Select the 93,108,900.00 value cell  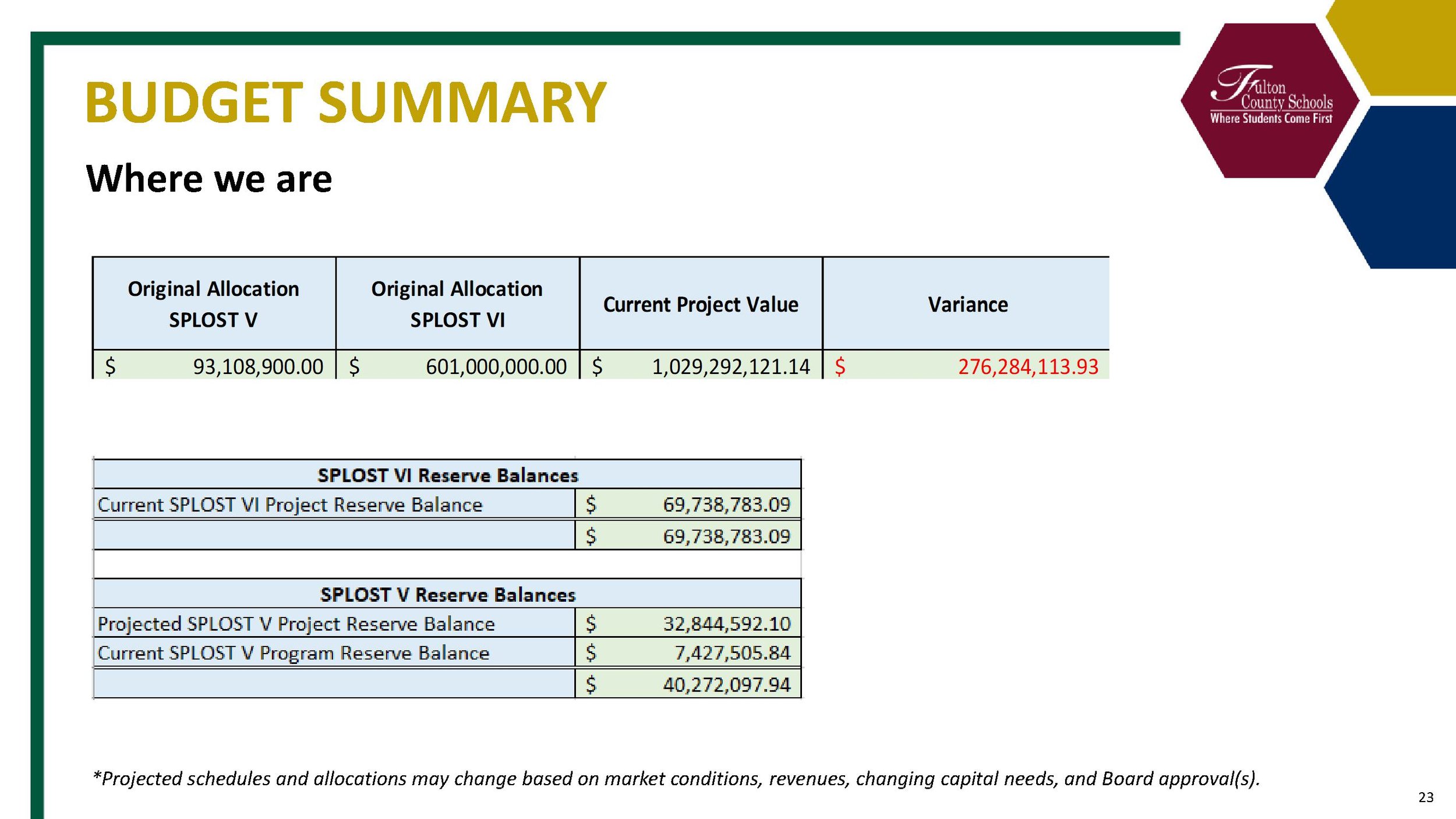click(214, 366)
